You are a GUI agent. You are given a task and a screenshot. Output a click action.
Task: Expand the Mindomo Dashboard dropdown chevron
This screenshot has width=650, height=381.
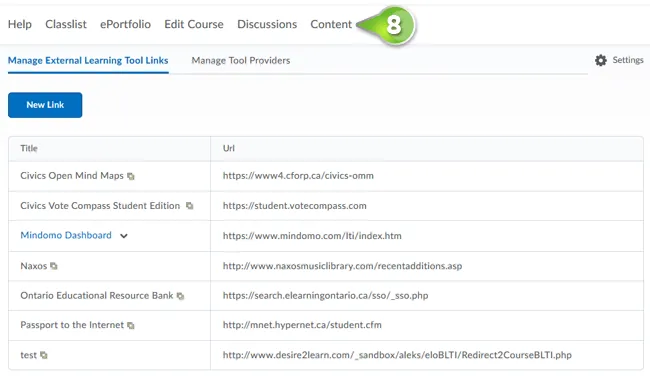pos(124,236)
